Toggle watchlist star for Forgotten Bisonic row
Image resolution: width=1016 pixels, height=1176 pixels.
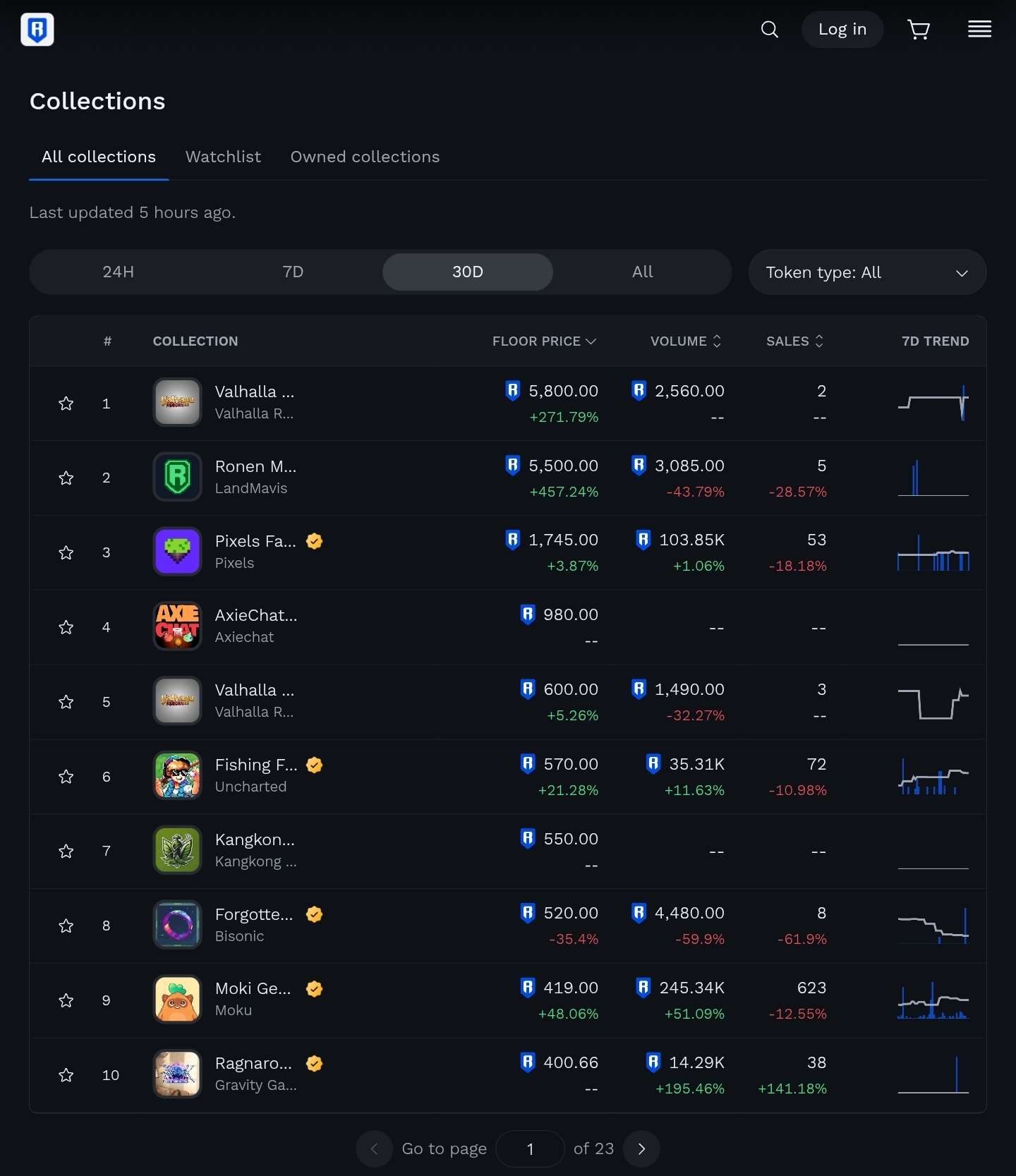(x=66, y=926)
